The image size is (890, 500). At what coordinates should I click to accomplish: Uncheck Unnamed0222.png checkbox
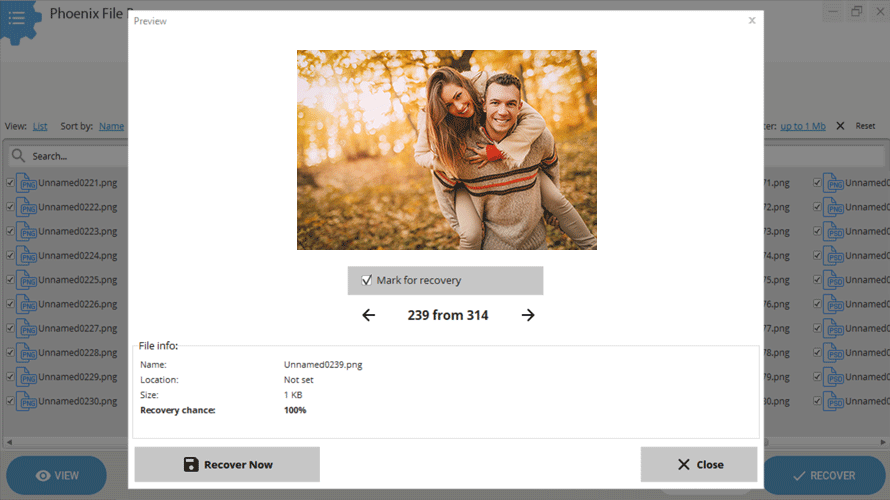point(10,207)
